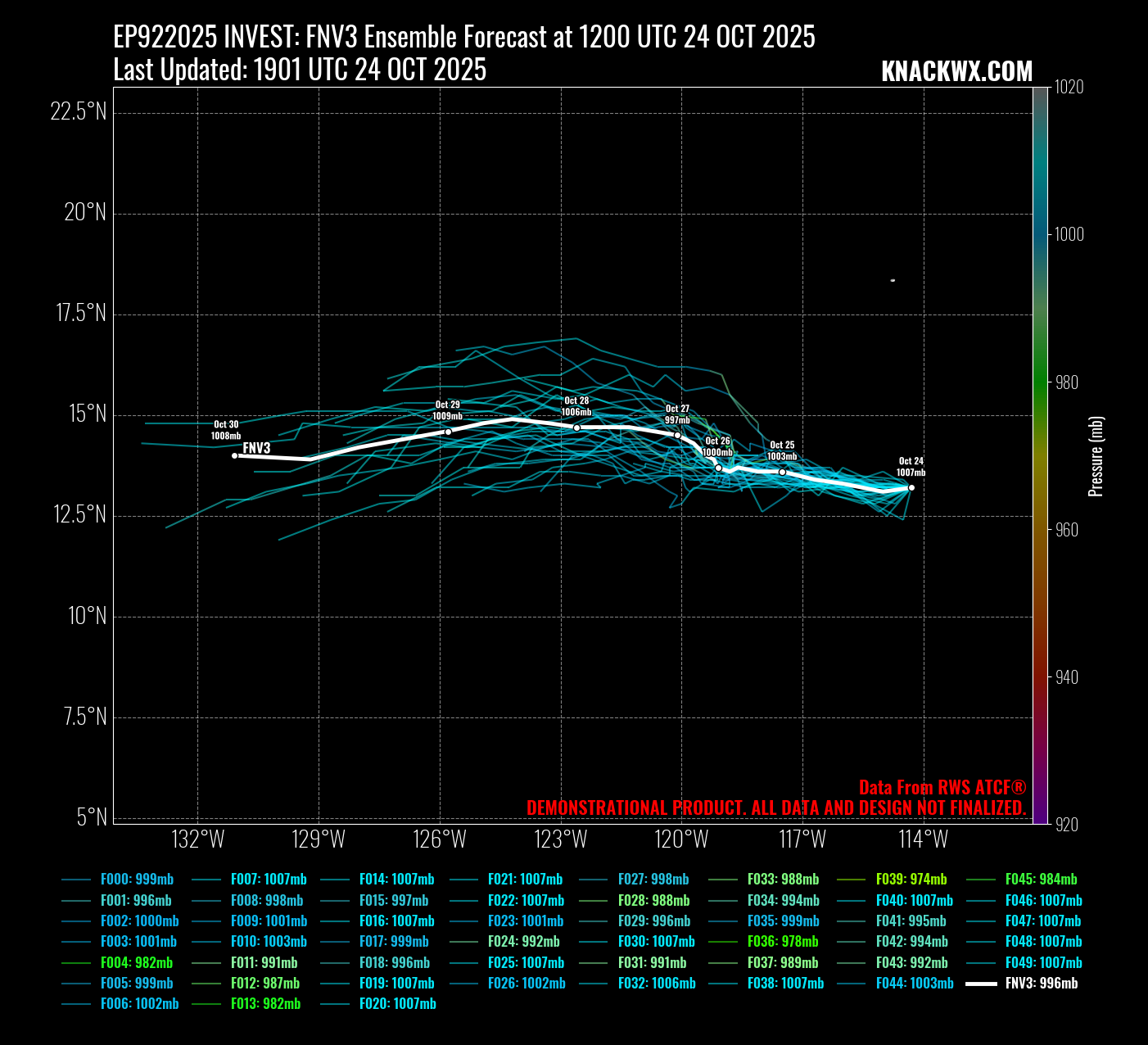Click the Oct 25 1003mb track point
This screenshot has height=1045, width=1148.
[x=782, y=473]
